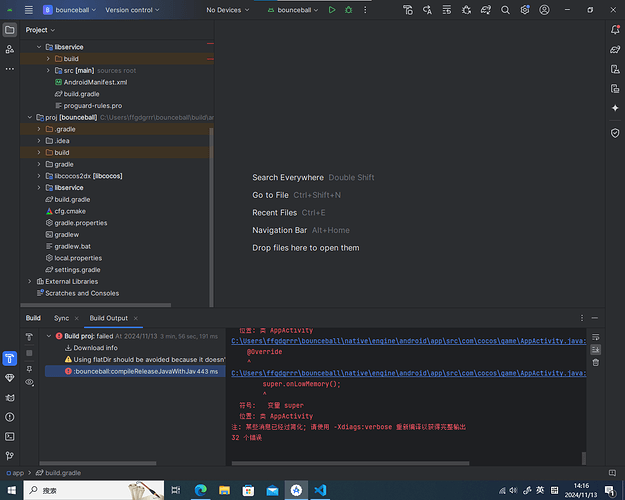This screenshot has height=500, width=625.
Task: Open the Git version control tool window
Action: 10,456
